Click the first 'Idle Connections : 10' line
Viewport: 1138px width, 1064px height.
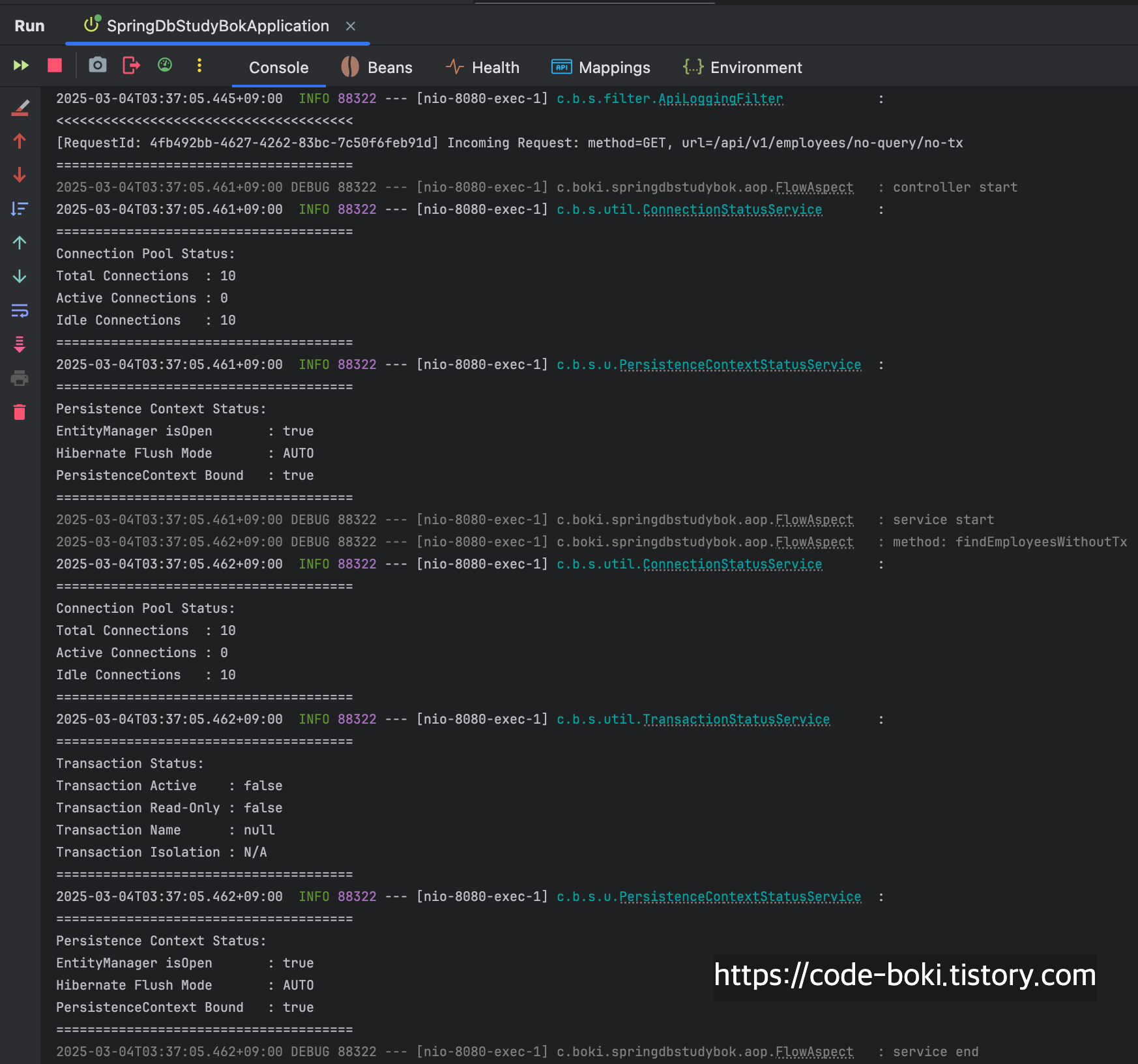[x=146, y=320]
